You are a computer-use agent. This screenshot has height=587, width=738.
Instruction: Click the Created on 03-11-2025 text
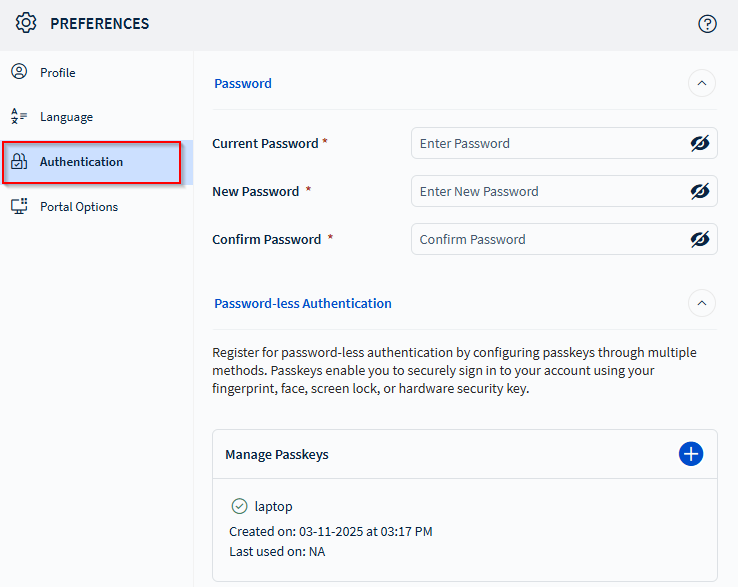tap(330, 531)
